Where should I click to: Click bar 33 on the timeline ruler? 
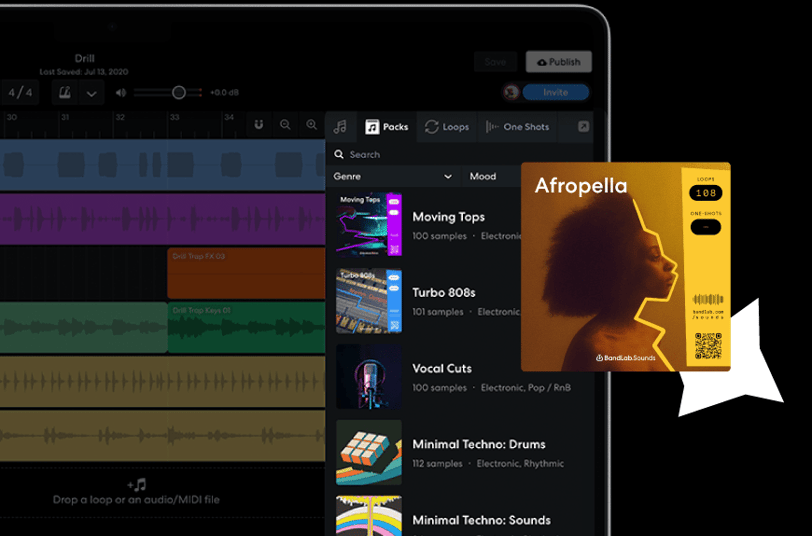175,118
